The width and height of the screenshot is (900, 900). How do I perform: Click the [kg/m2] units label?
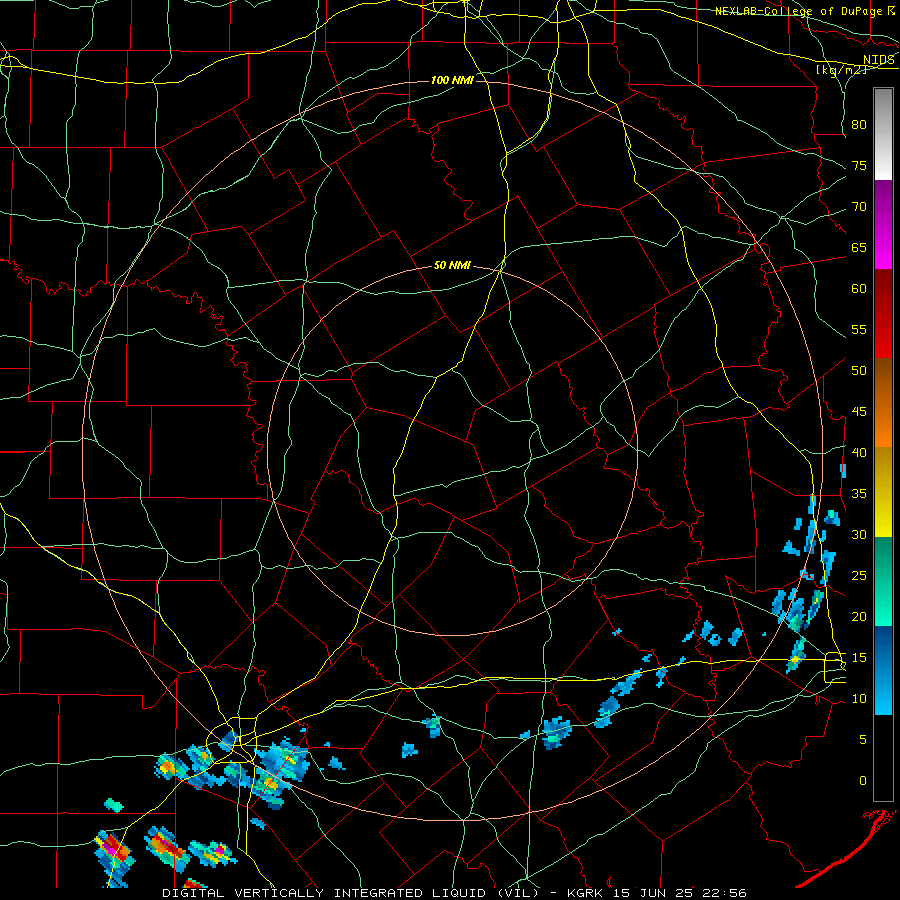(x=841, y=70)
